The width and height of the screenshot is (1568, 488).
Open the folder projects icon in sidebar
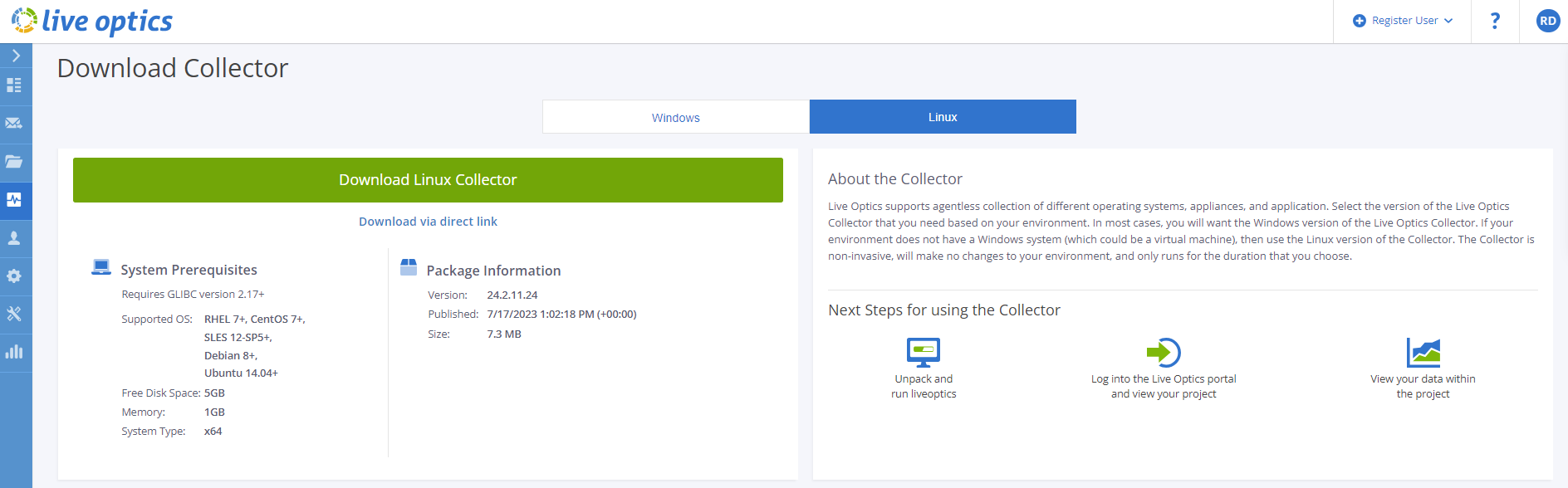[x=14, y=162]
